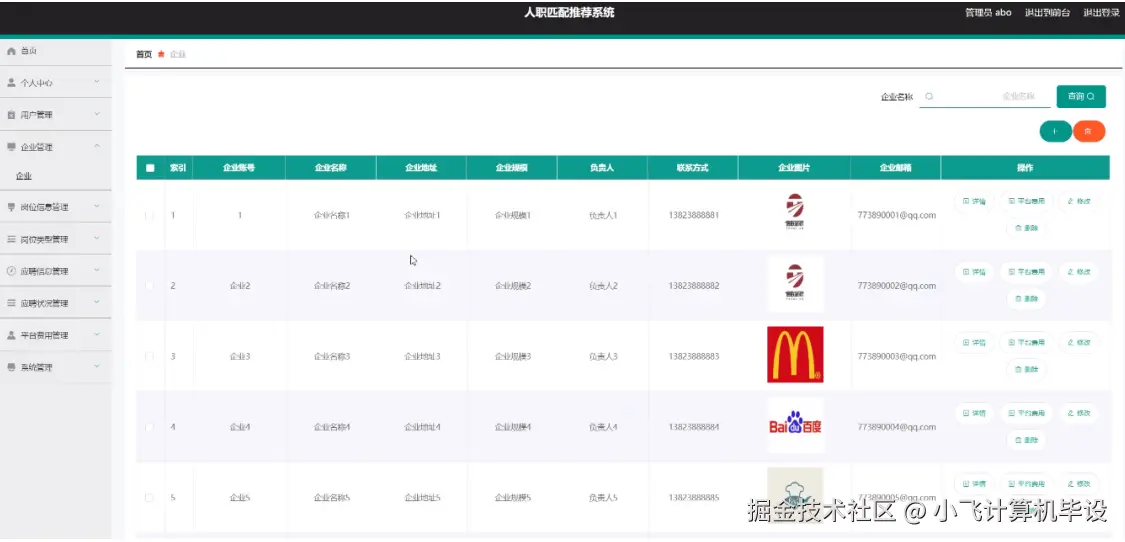Toggle the select-all checkbox in table header

click(150, 168)
